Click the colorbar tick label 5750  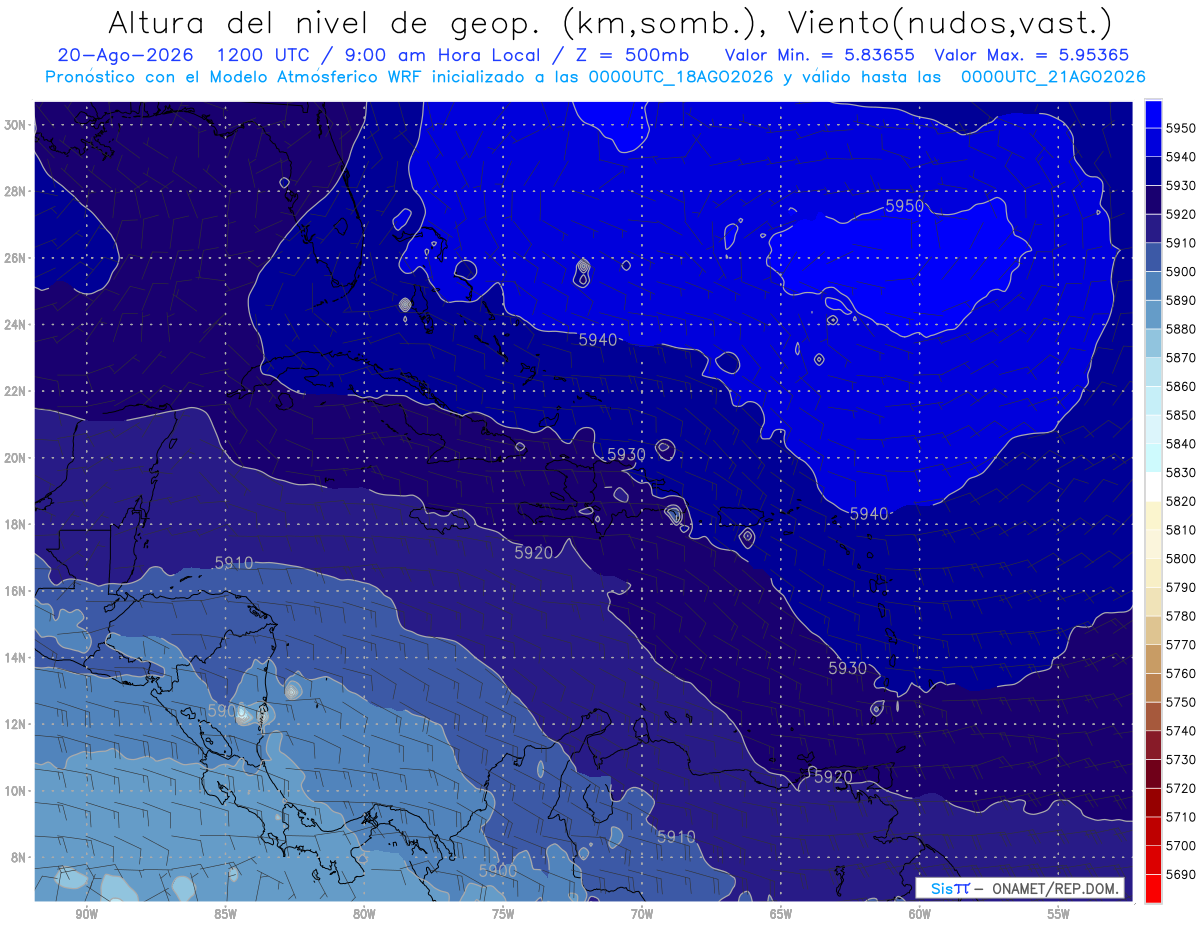pos(1180,702)
